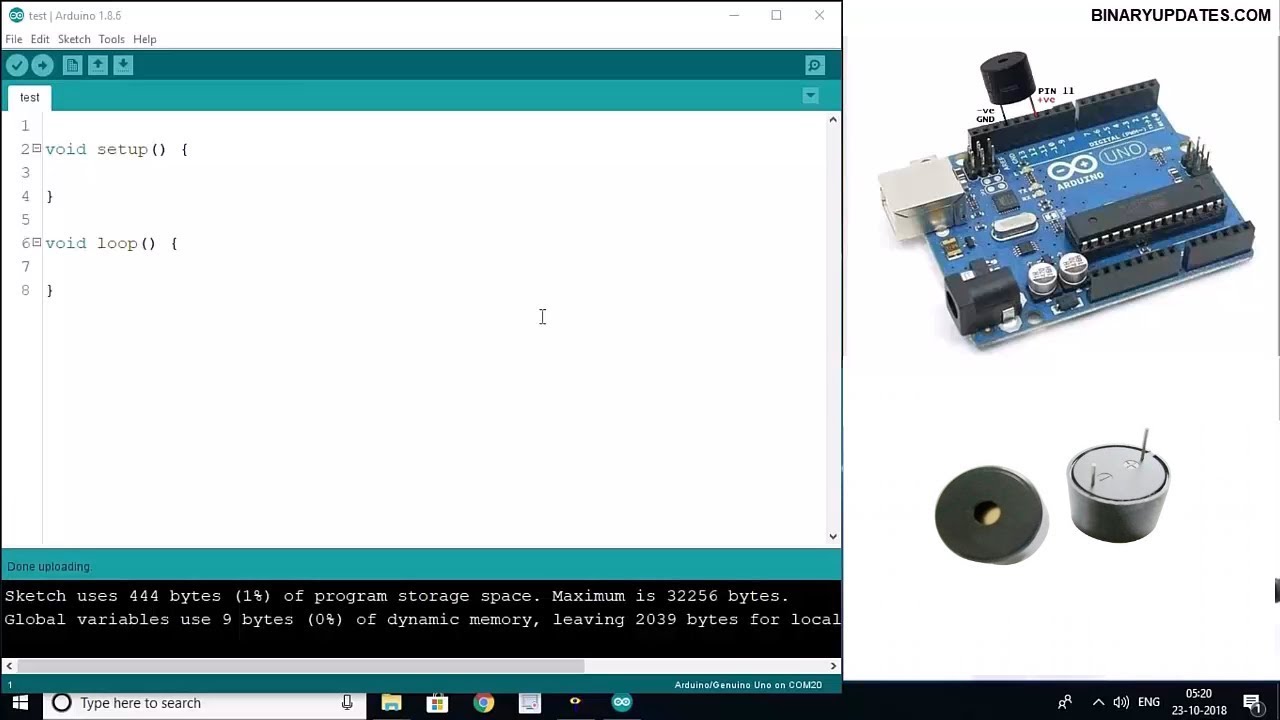Image resolution: width=1280 pixels, height=720 pixels.
Task: Switch to Arduino IDE taskbar icon
Action: click(x=622, y=703)
